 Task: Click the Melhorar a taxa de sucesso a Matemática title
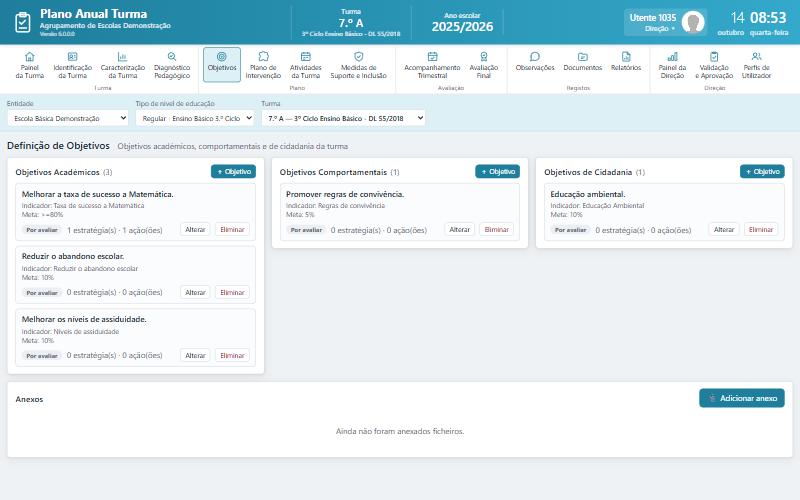[x=97, y=194]
